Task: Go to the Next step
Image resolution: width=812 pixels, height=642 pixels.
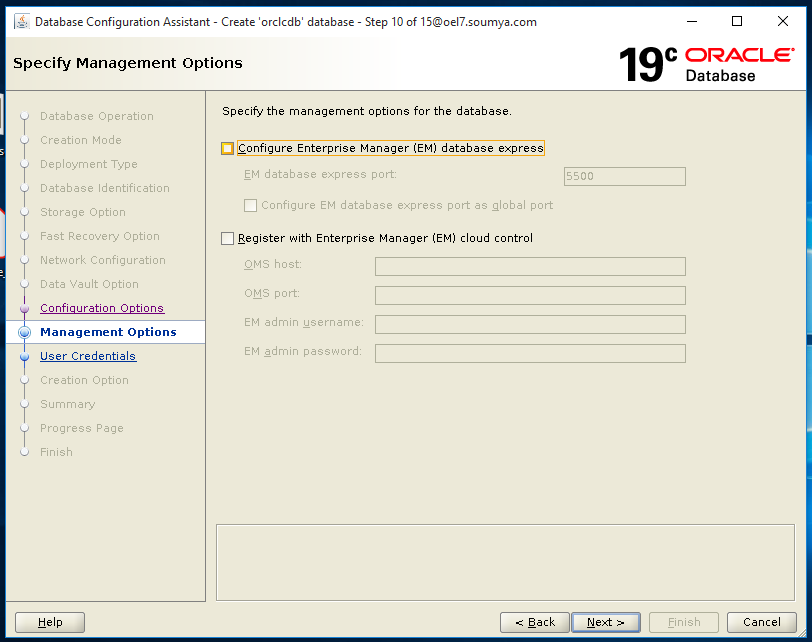Action: (x=606, y=622)
